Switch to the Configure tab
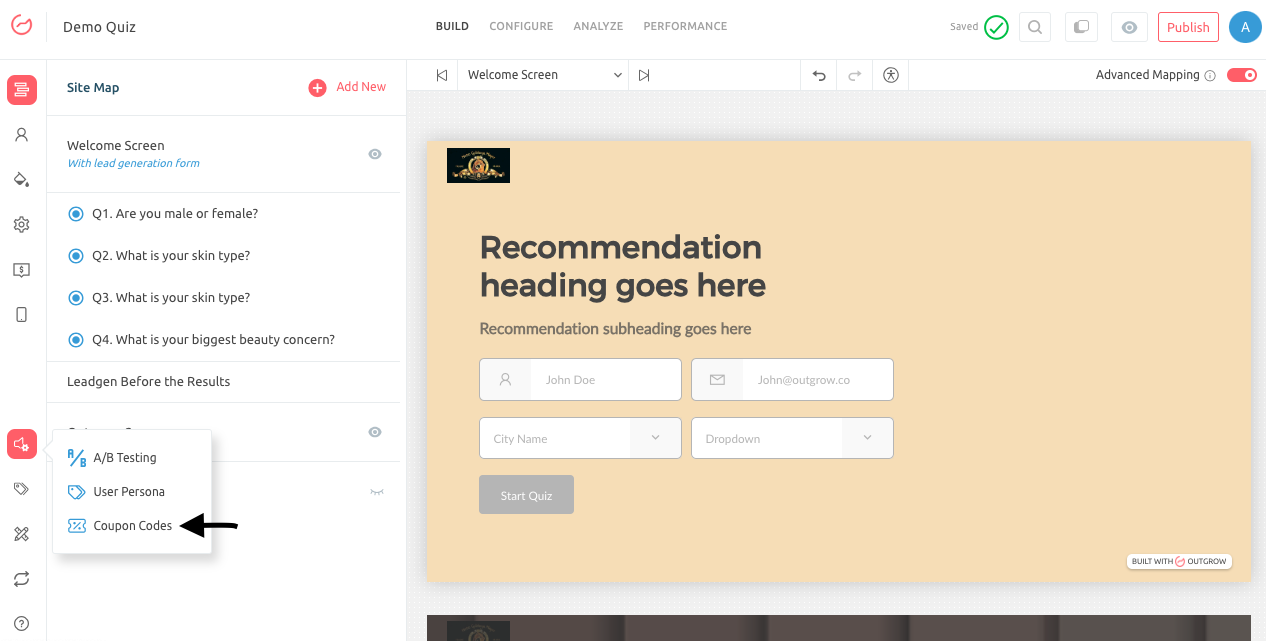 (x=521, y=26)
